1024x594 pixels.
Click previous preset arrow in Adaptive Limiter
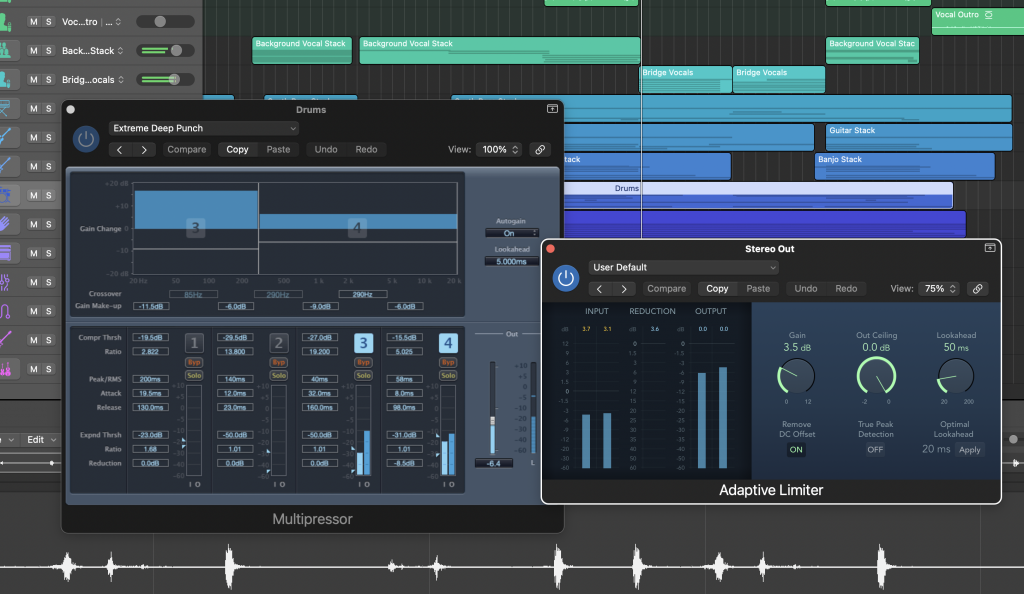coord(600,288)
